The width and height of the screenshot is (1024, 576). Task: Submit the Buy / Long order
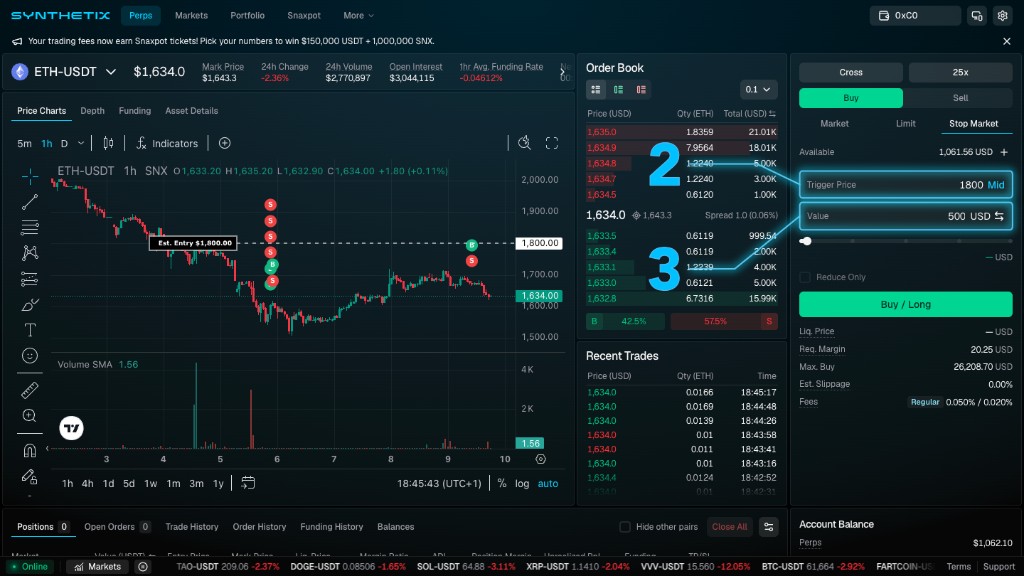906,304
